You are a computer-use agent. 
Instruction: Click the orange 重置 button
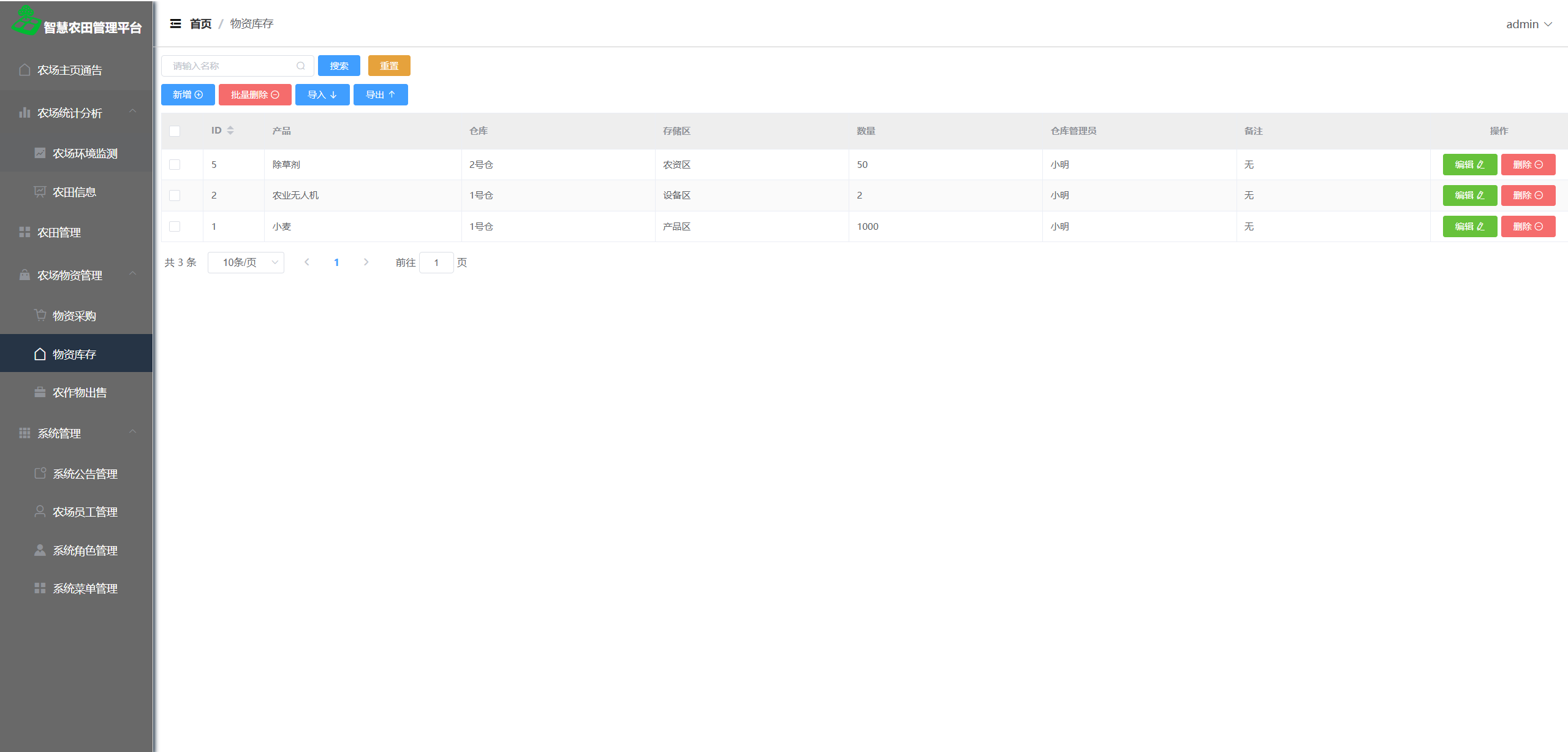pyautogui.click(x=389, y=66)
